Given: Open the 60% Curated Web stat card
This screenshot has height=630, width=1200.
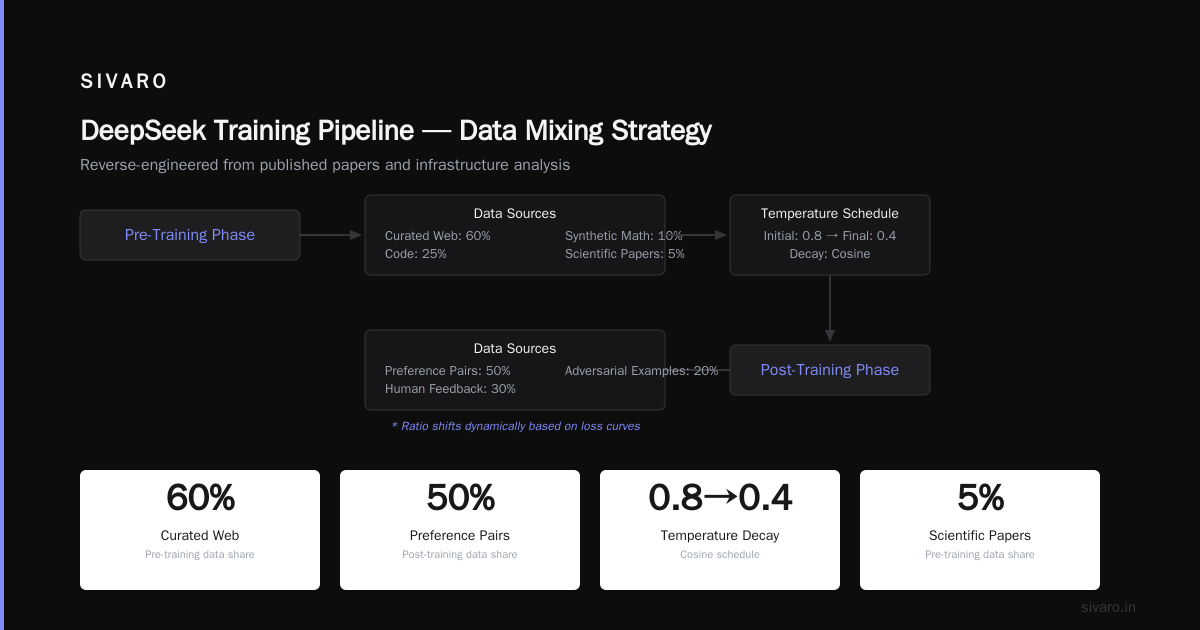Looking at the screenshot, I should [x=200, y=530].
